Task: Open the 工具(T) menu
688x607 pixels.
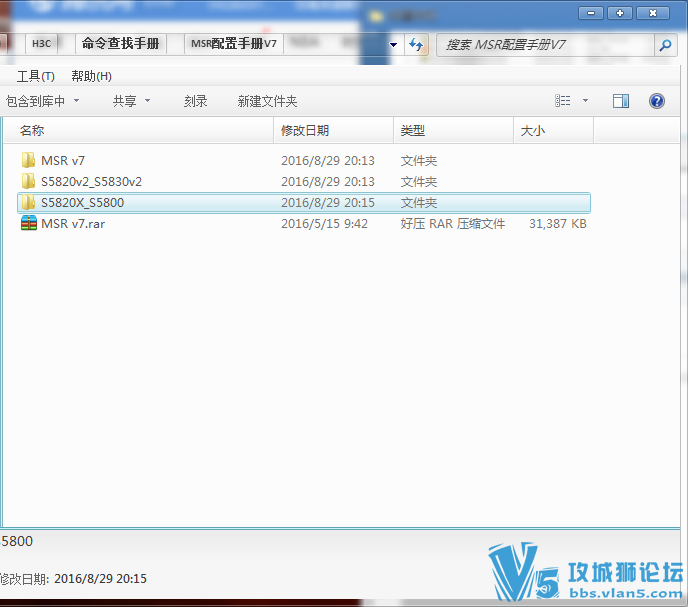Action: (x=36, y=76)
